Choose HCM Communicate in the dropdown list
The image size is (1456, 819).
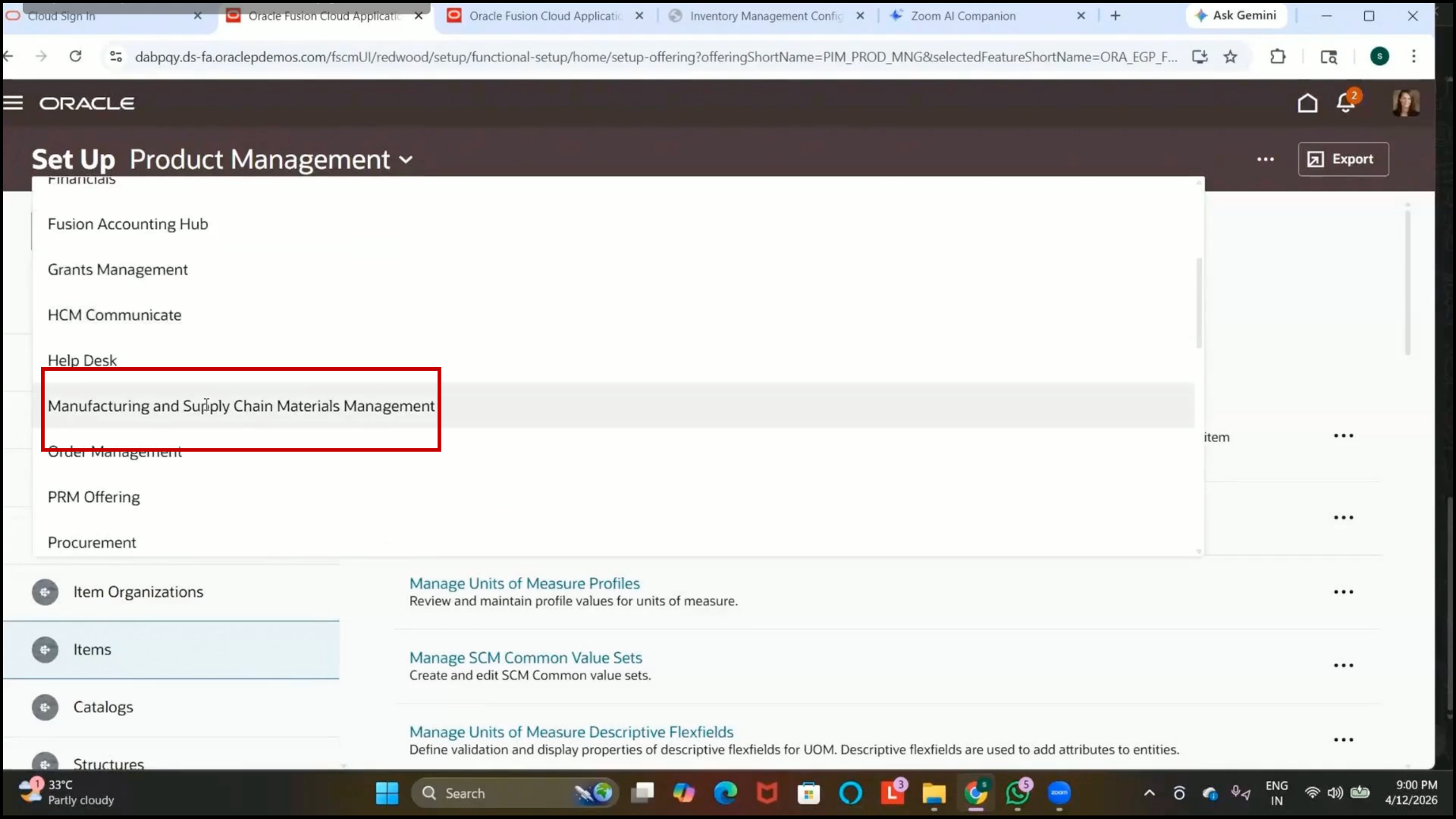click(x=115, y=315)
